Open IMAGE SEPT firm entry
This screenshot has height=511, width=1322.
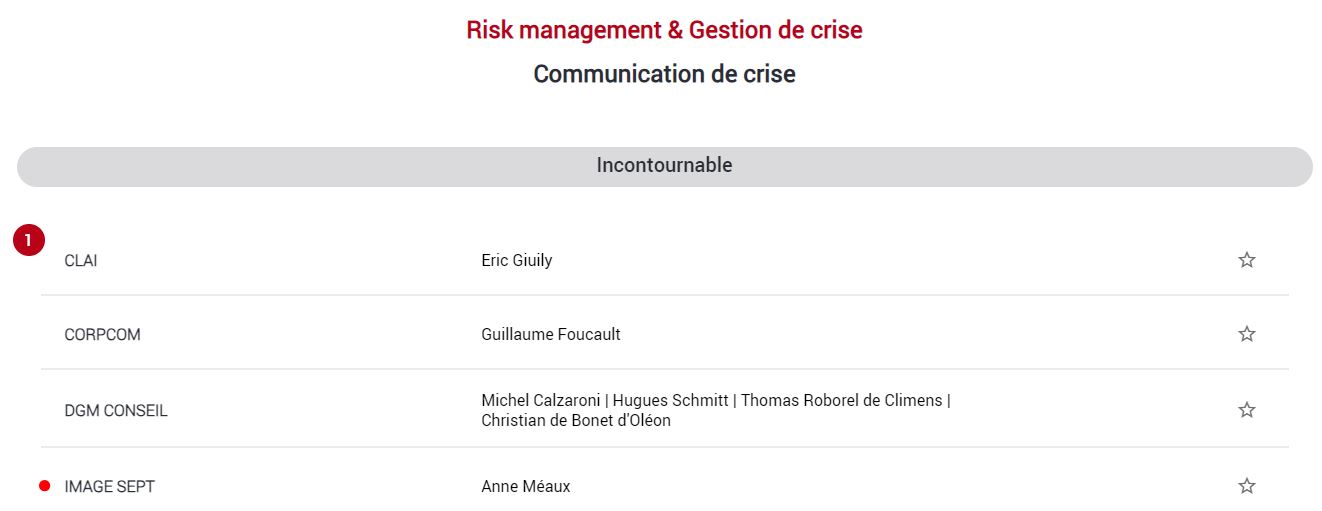pyautogui.click(x=109, y=487)
